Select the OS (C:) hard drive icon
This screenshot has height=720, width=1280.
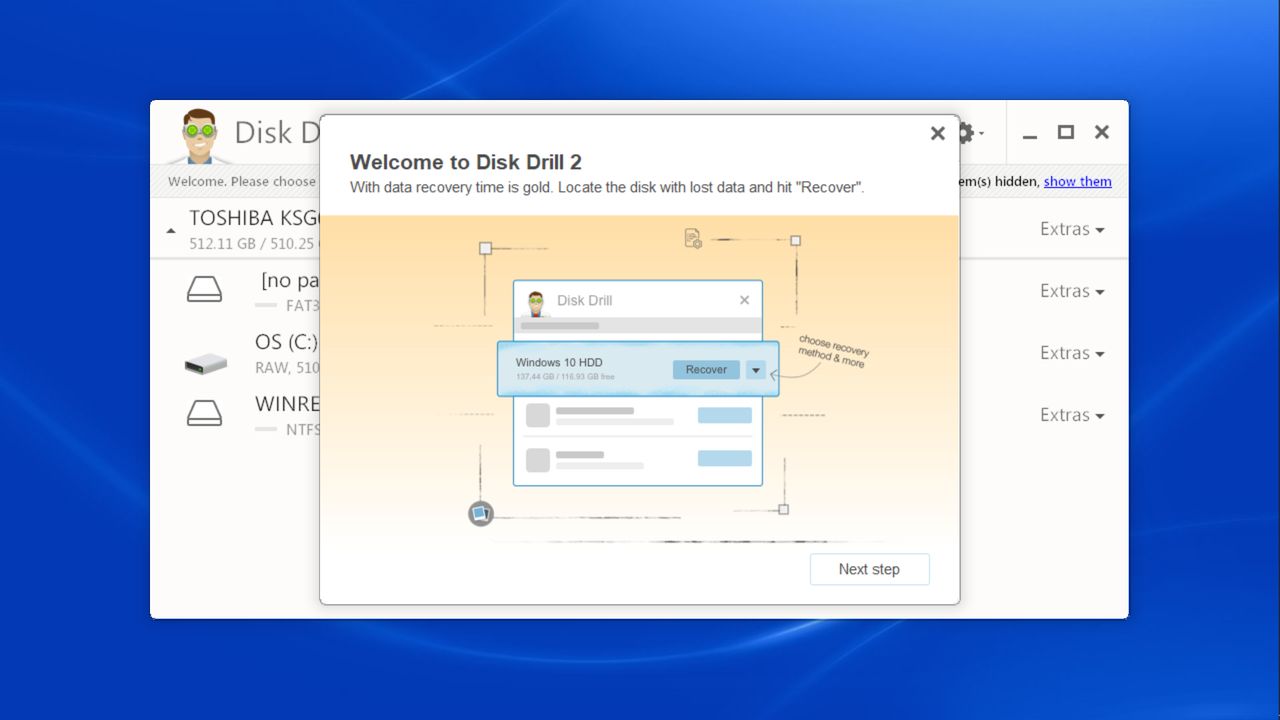205,364
